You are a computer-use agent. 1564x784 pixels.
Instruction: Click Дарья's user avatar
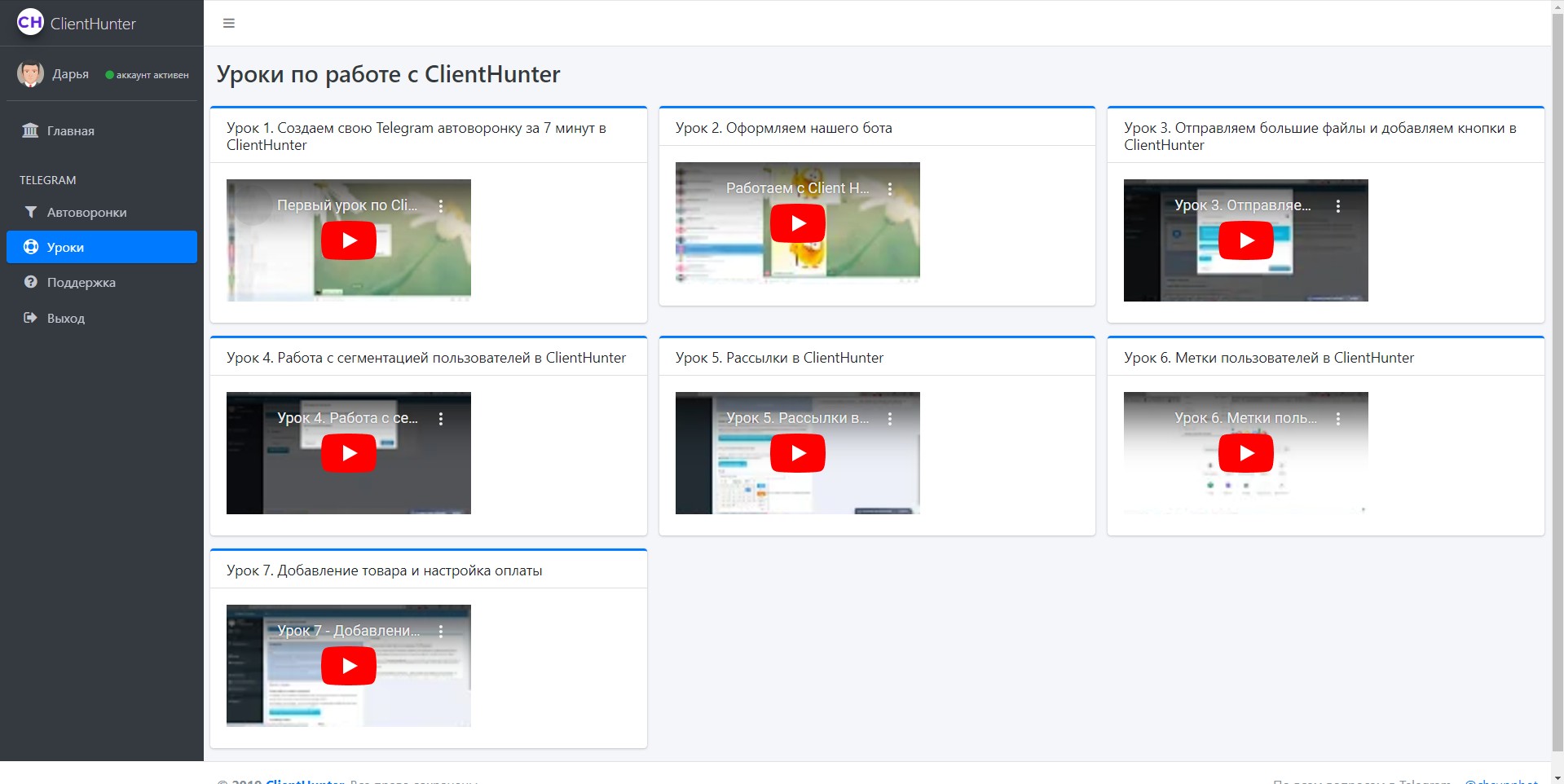click(30, 74)
